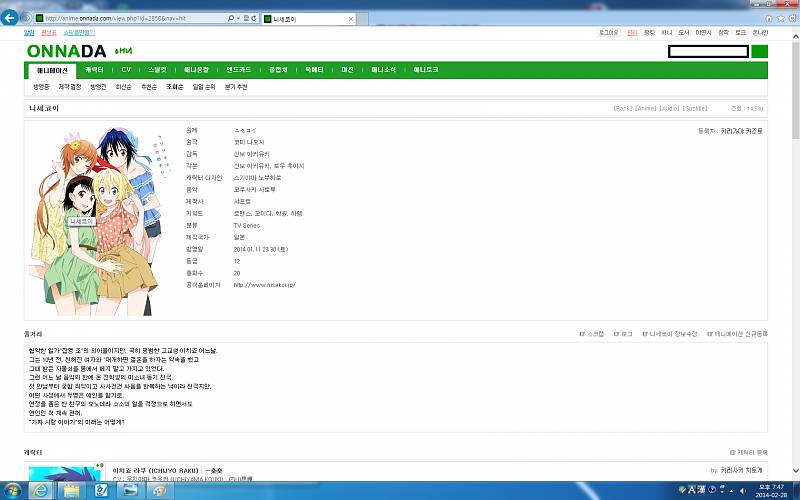Click the page vertical scrollbar
Image resolution: width=800 pixels, height=500 pixels.
point(794,250)
